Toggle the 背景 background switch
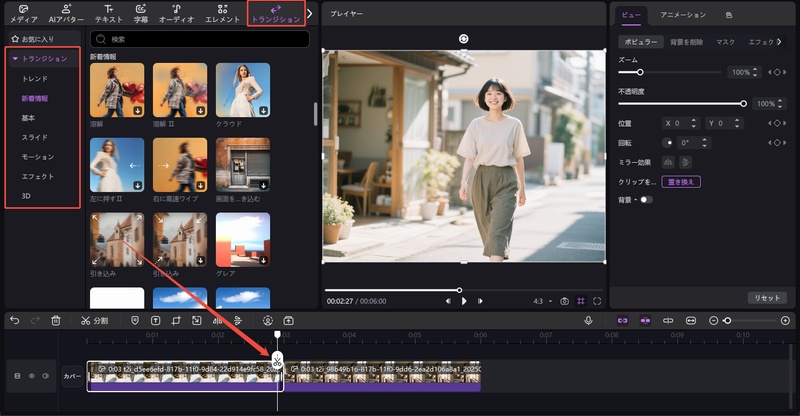This screenshot has width=800, height=416. point(646,200)
